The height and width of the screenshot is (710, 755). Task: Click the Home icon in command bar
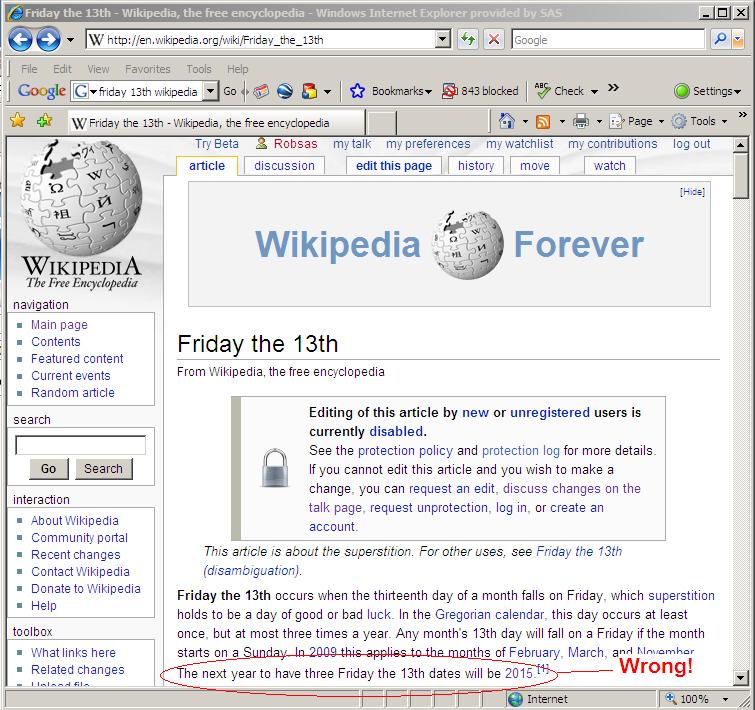507,121
